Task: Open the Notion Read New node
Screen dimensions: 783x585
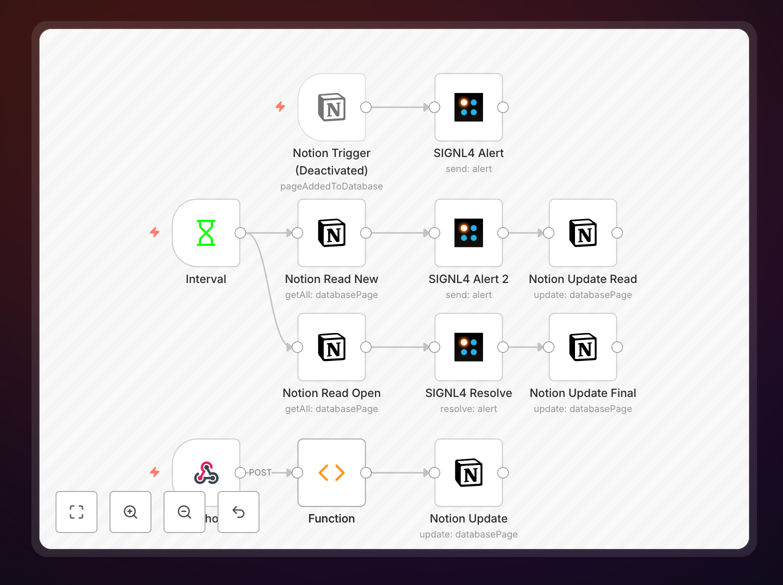Action: (332, 233)
